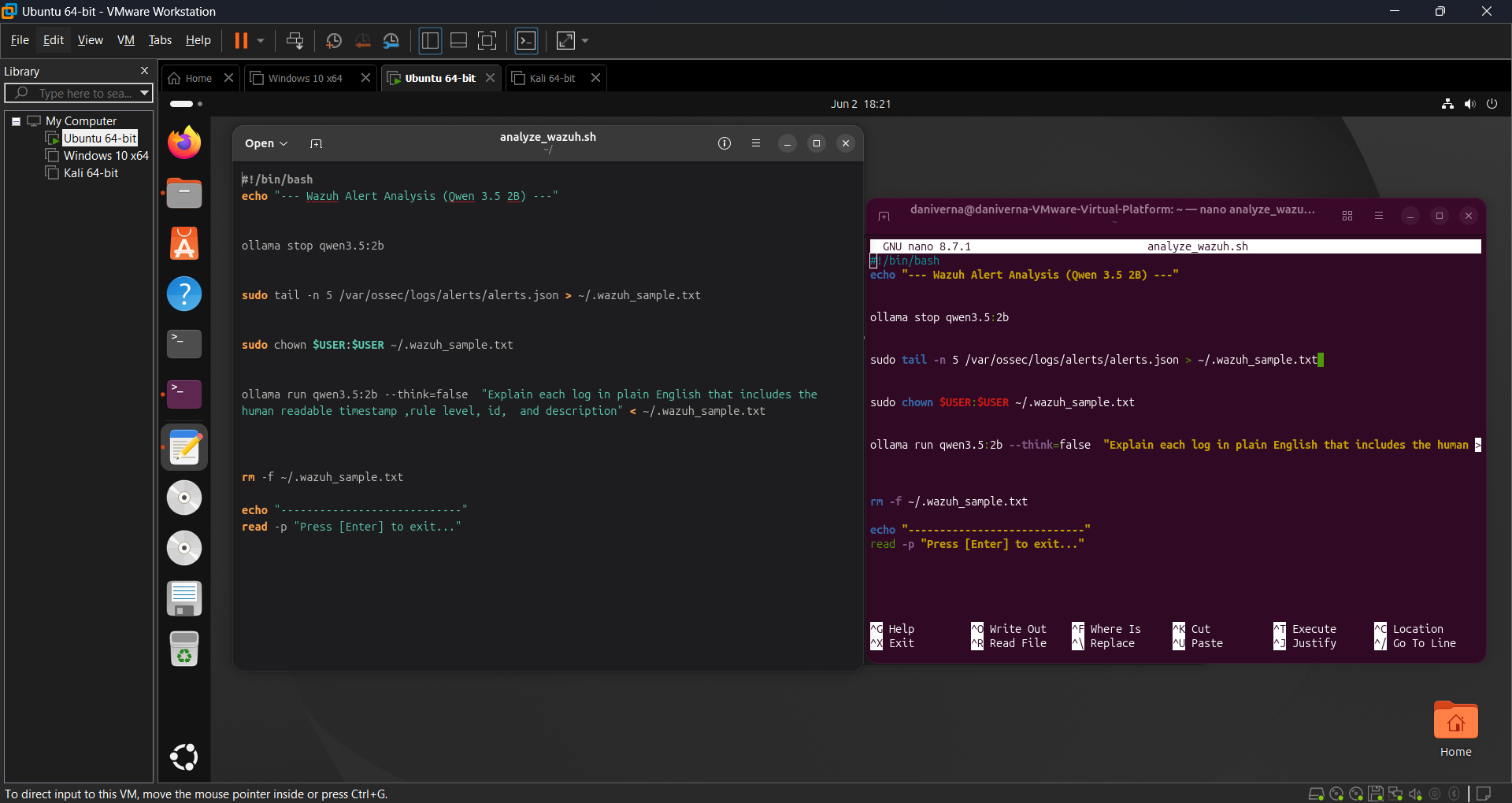The image size is (1512, 803).
Task: Open the date and time menu in the top bar
Action: click(x=861, y=104)
